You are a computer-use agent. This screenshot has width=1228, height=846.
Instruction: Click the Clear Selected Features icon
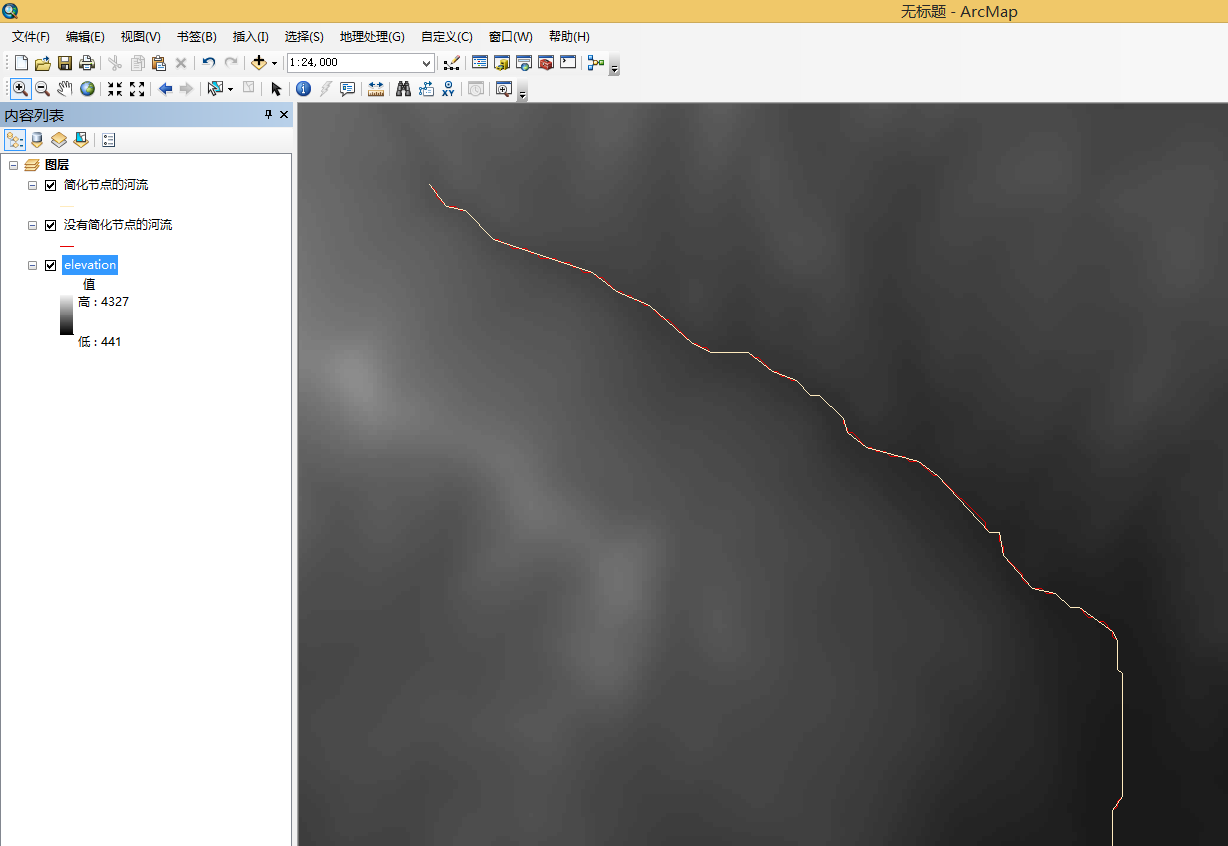pos(249,88)
